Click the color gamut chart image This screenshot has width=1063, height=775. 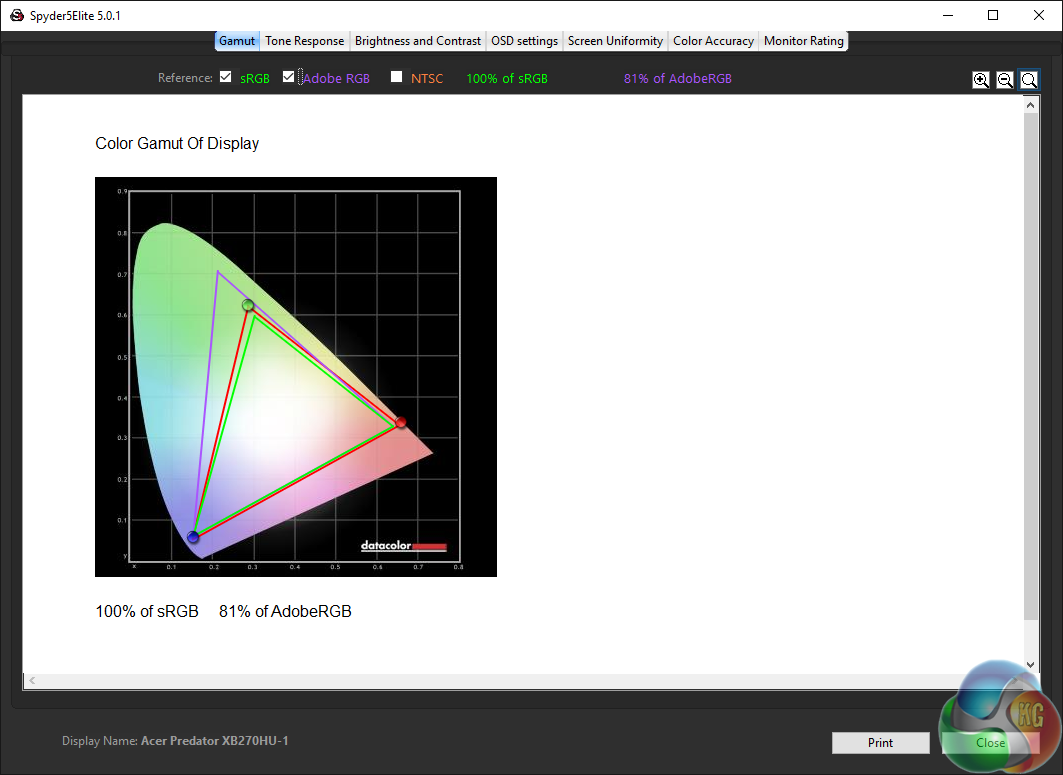295,376
